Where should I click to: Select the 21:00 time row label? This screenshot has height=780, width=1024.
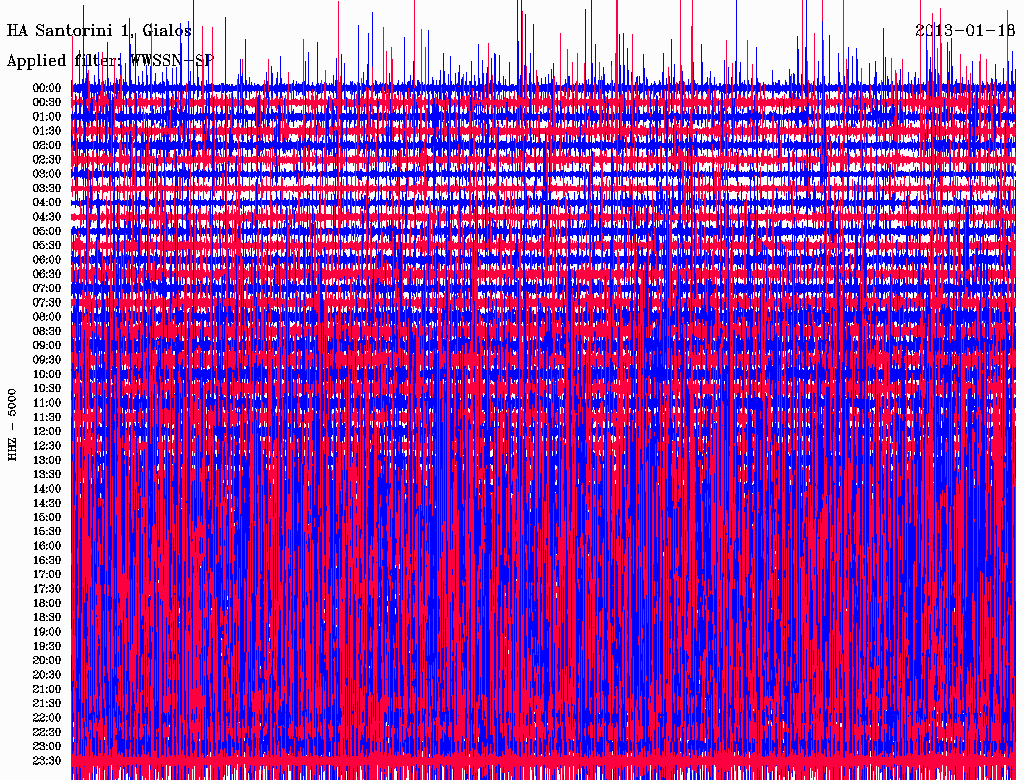(x=47, y=690)
